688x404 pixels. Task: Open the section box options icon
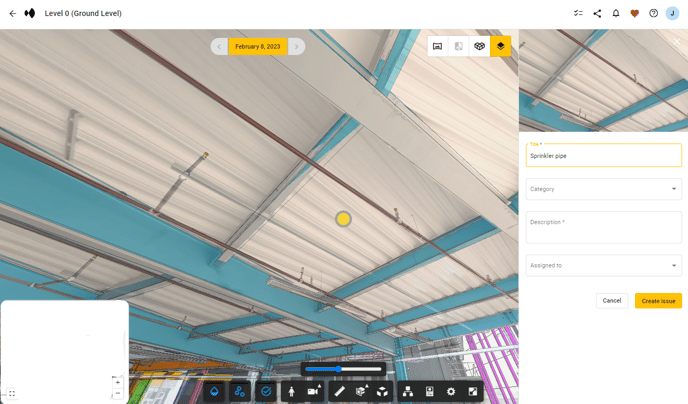[x=361, y=391]
